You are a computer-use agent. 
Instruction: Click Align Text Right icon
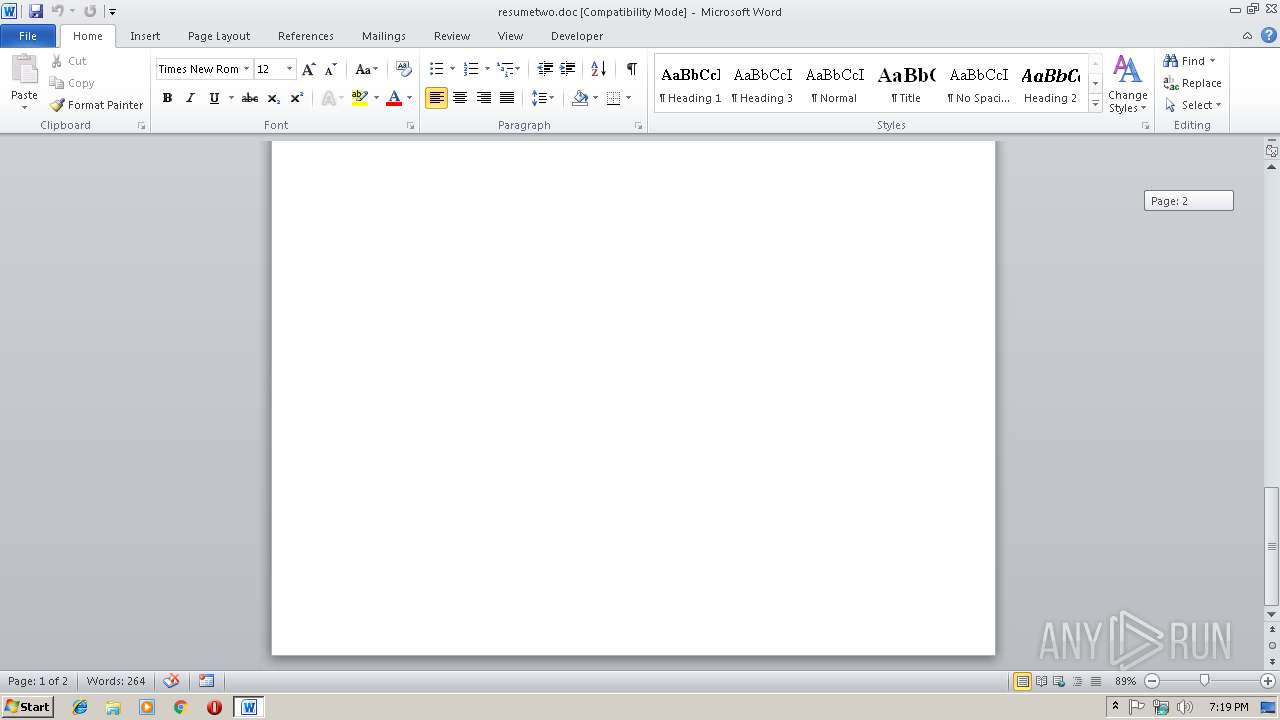coord(484,98)
